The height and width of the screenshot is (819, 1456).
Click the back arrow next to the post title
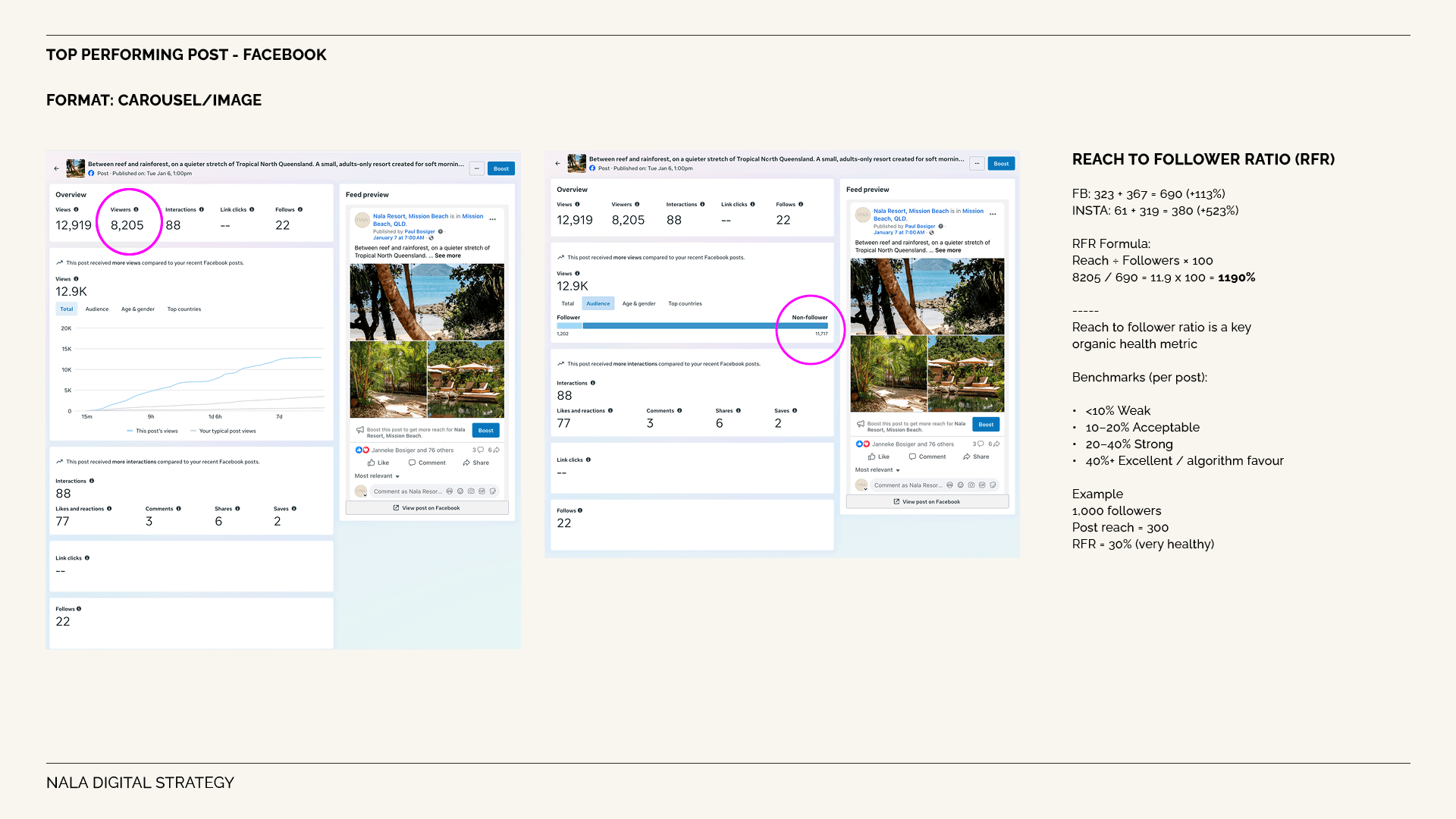57,168
